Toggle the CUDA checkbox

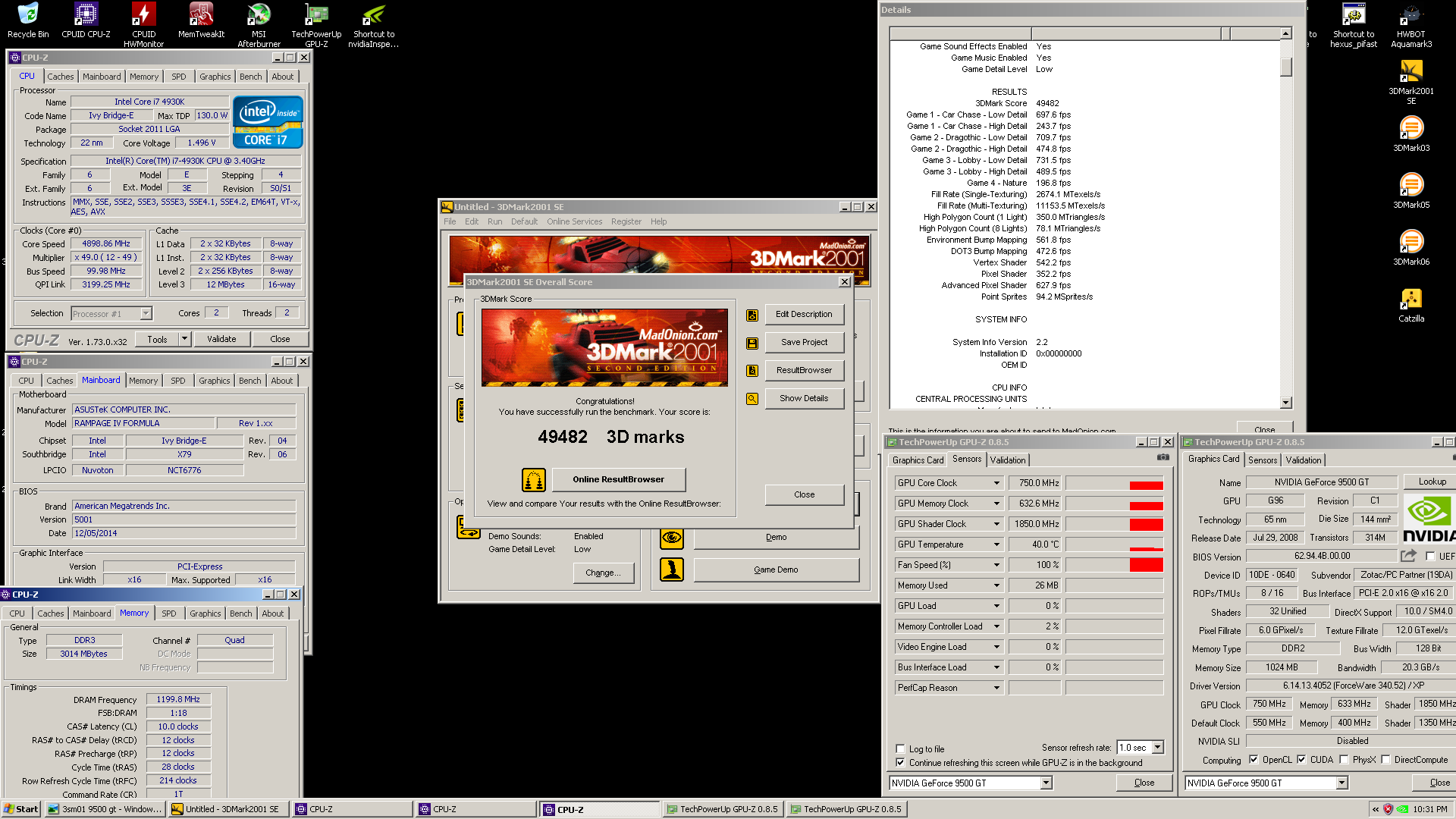pyautogui.click(x=1301, y=759)
